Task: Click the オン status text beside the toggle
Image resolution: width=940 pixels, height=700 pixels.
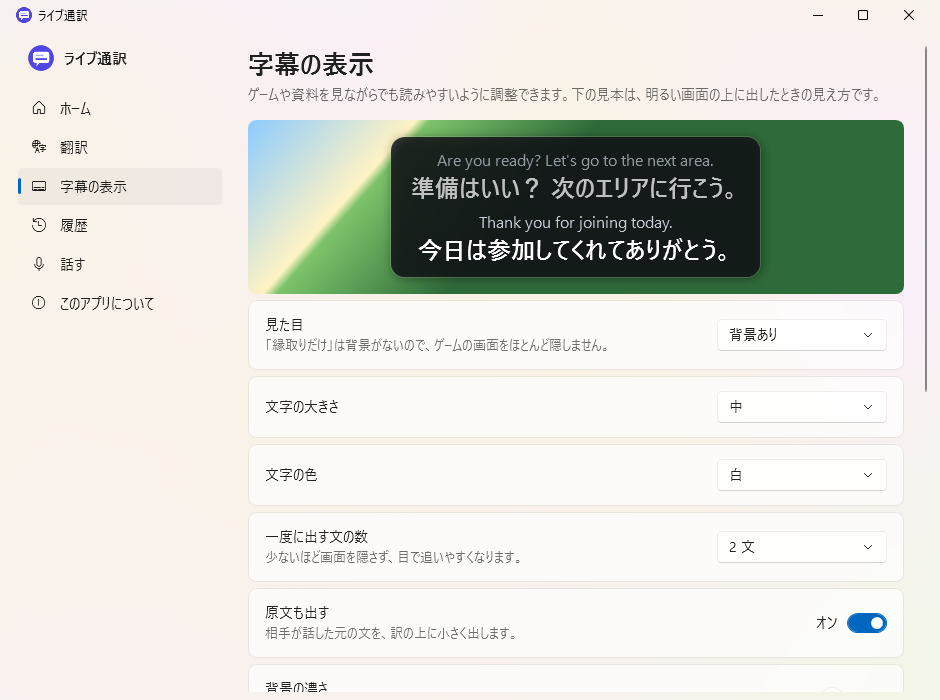Action: (x=827, y=623)
